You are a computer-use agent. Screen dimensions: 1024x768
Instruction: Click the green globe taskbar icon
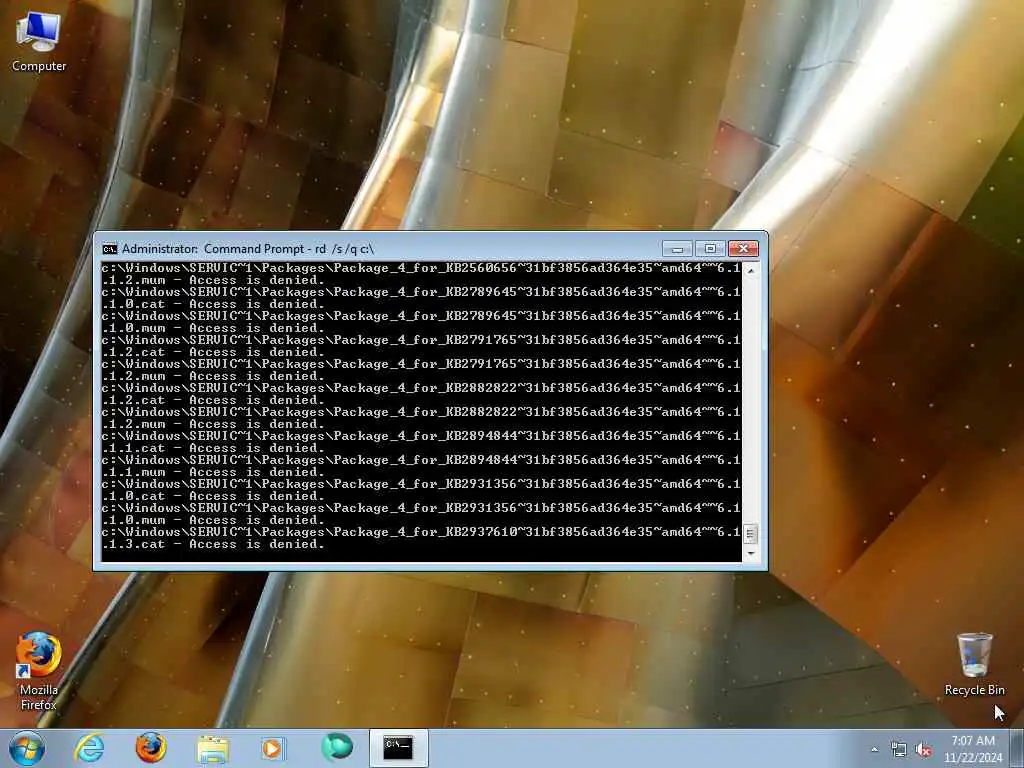point(336,748)
